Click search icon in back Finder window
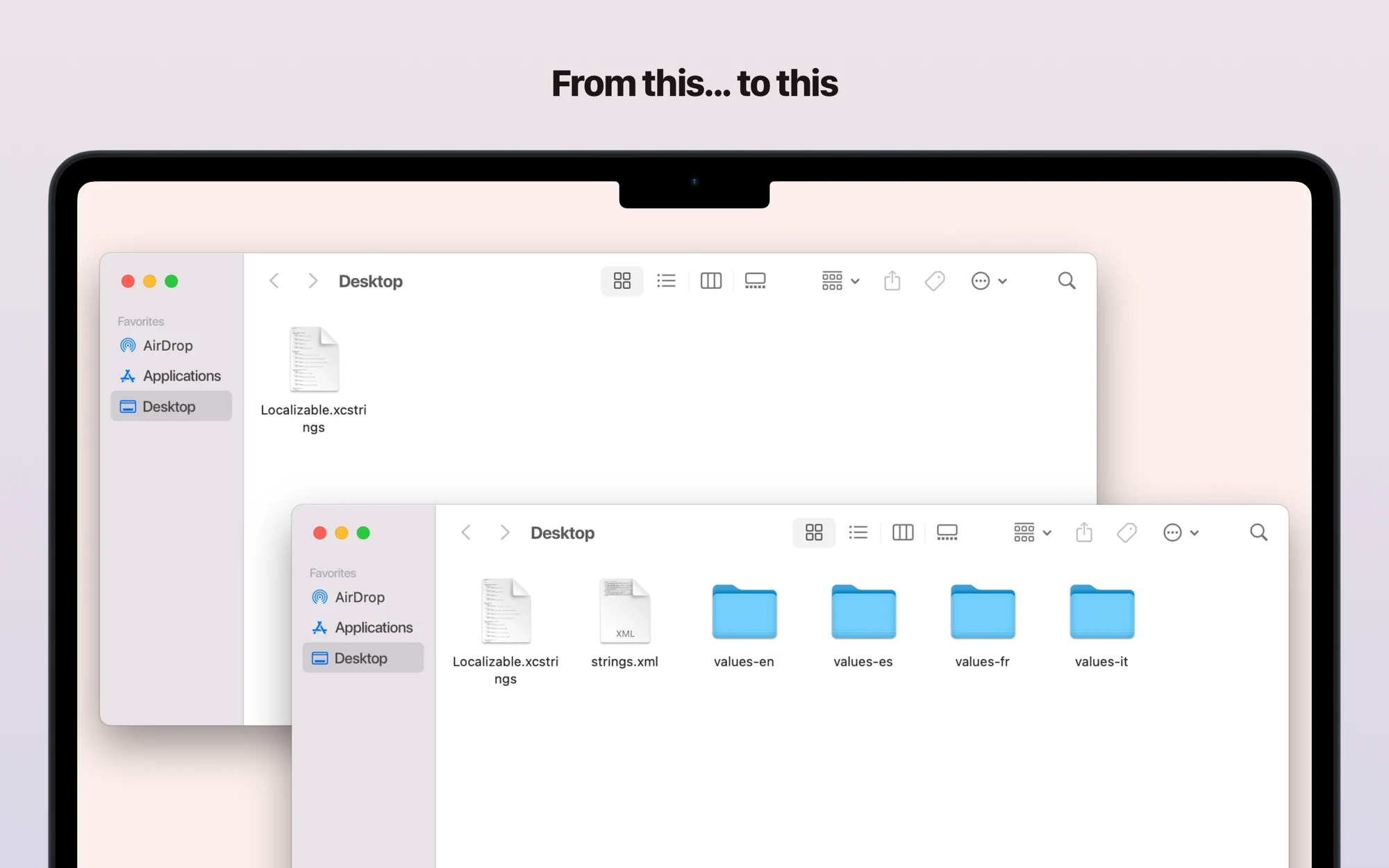 [x=1067, y=281]
